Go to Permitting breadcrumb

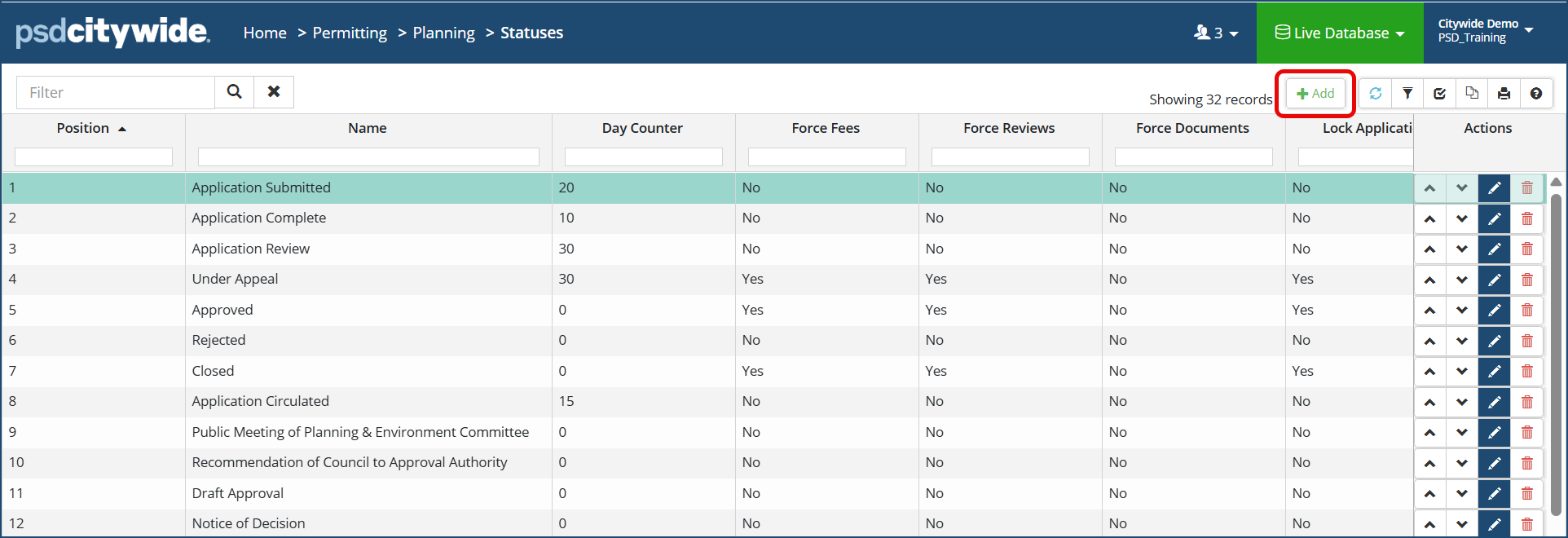click(350, 33)
